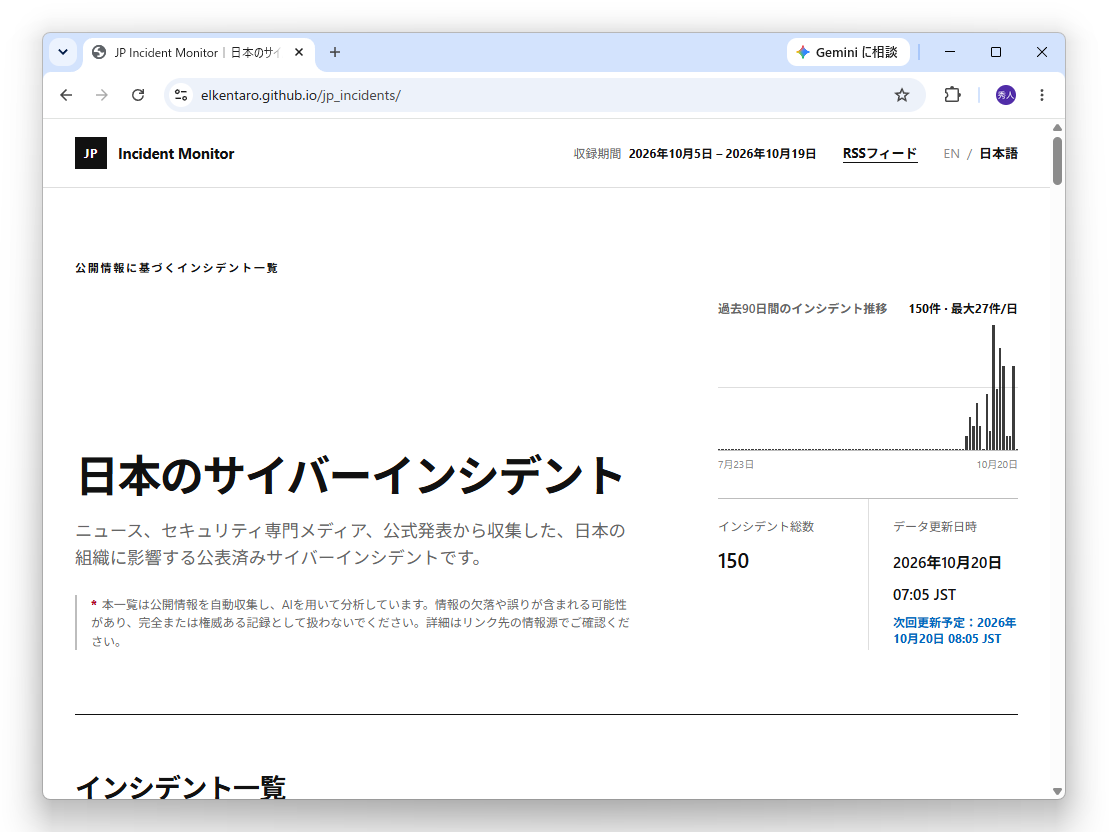The image size is (1109, 832).
Task: Click the 150件・最大27件/日 label
Action: (x=963, y=308)
